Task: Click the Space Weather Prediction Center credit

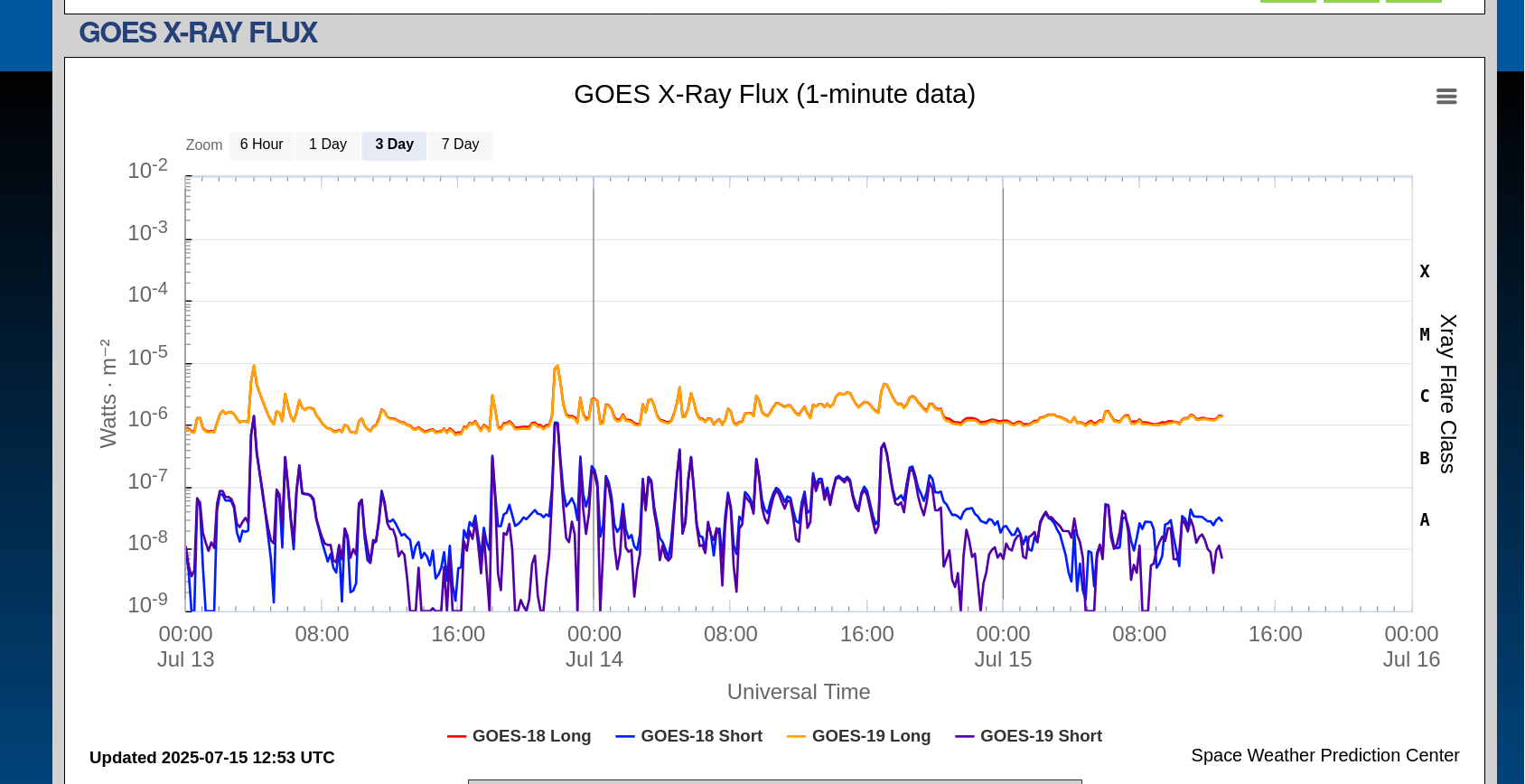Action: [1324, 755]
